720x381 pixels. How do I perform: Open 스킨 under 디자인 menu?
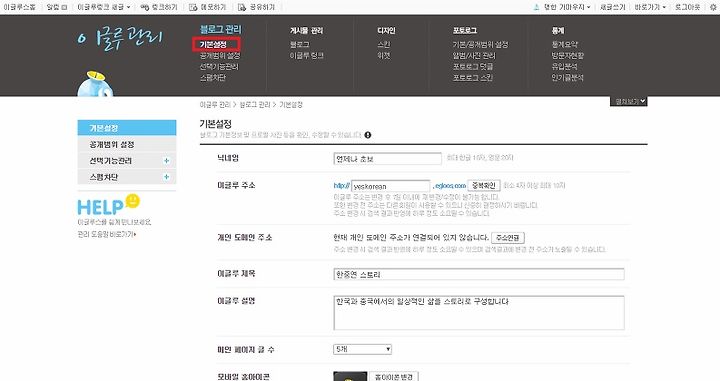click(x=383, y=45)
